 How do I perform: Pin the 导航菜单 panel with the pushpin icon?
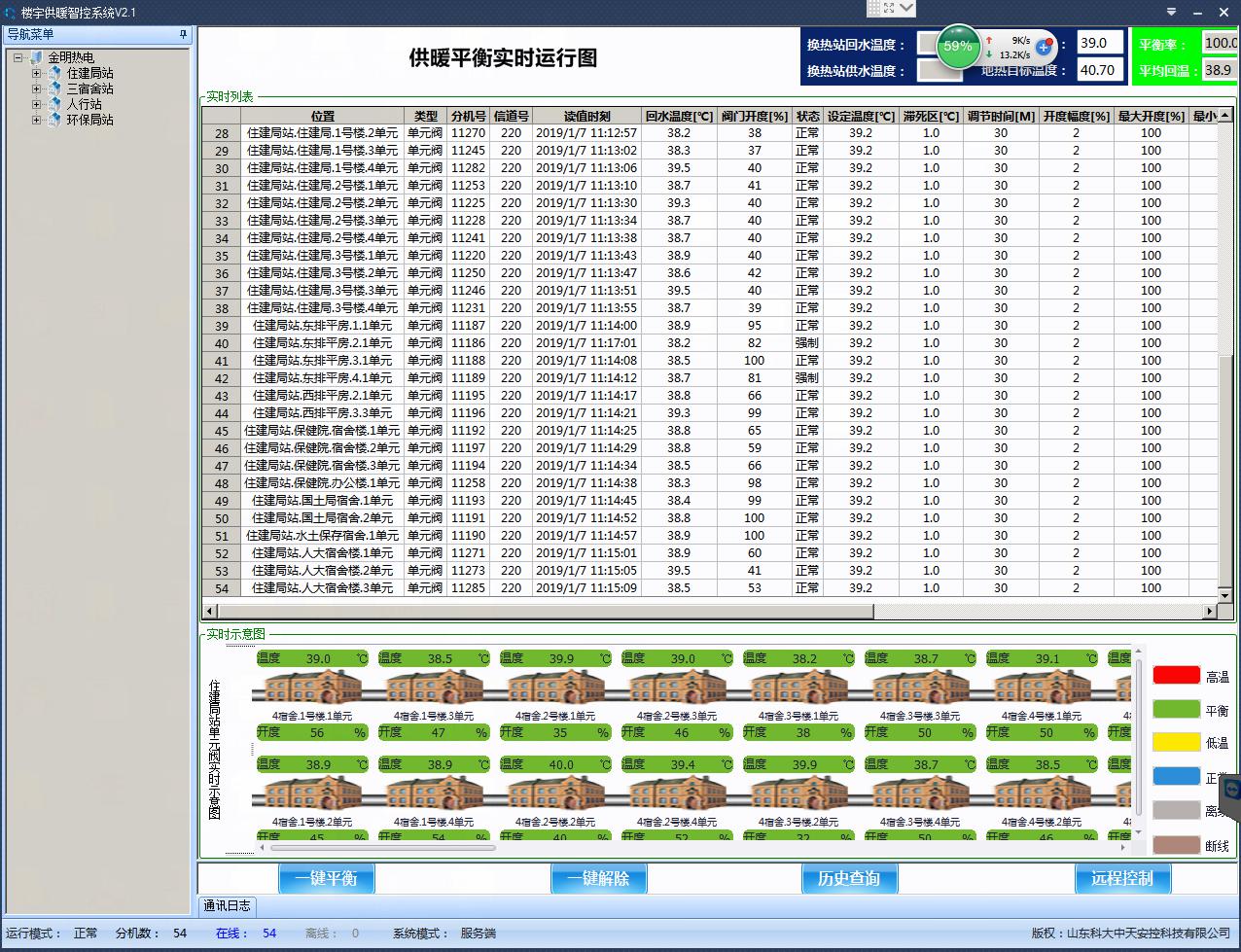click(183, 34)
